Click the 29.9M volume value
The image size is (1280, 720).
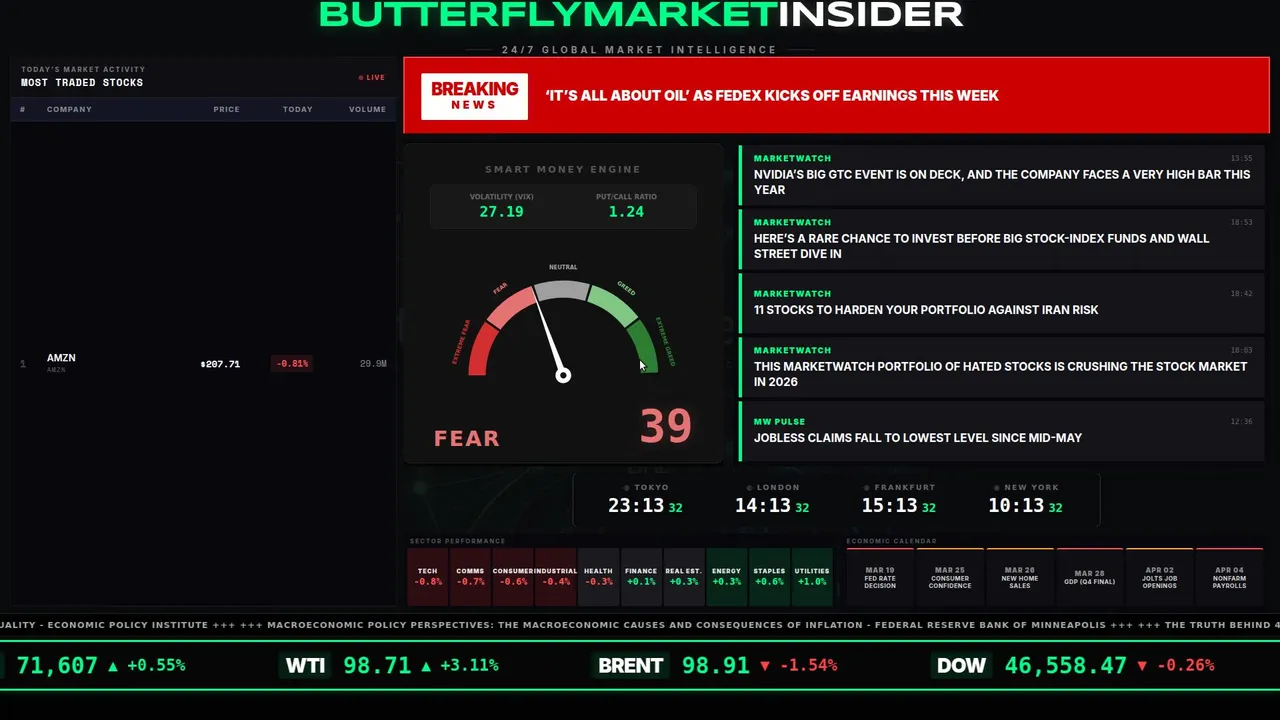pyautogui.click(x=373, y=364)
